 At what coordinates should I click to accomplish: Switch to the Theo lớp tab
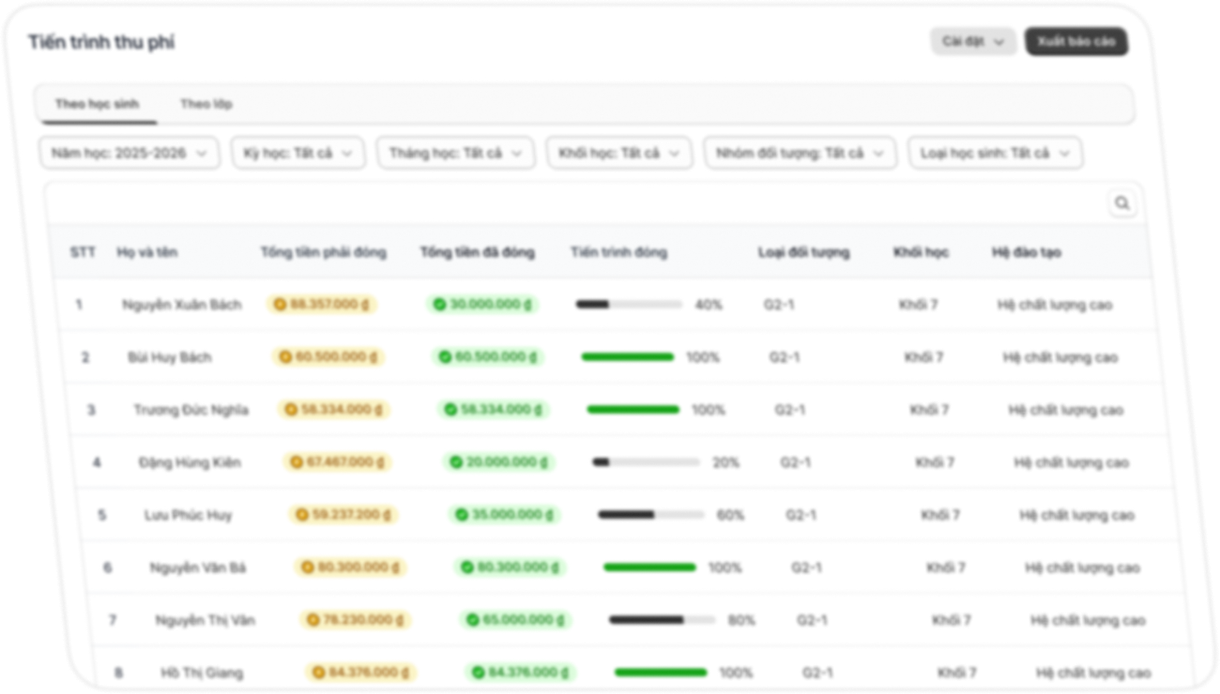(206, 104)
